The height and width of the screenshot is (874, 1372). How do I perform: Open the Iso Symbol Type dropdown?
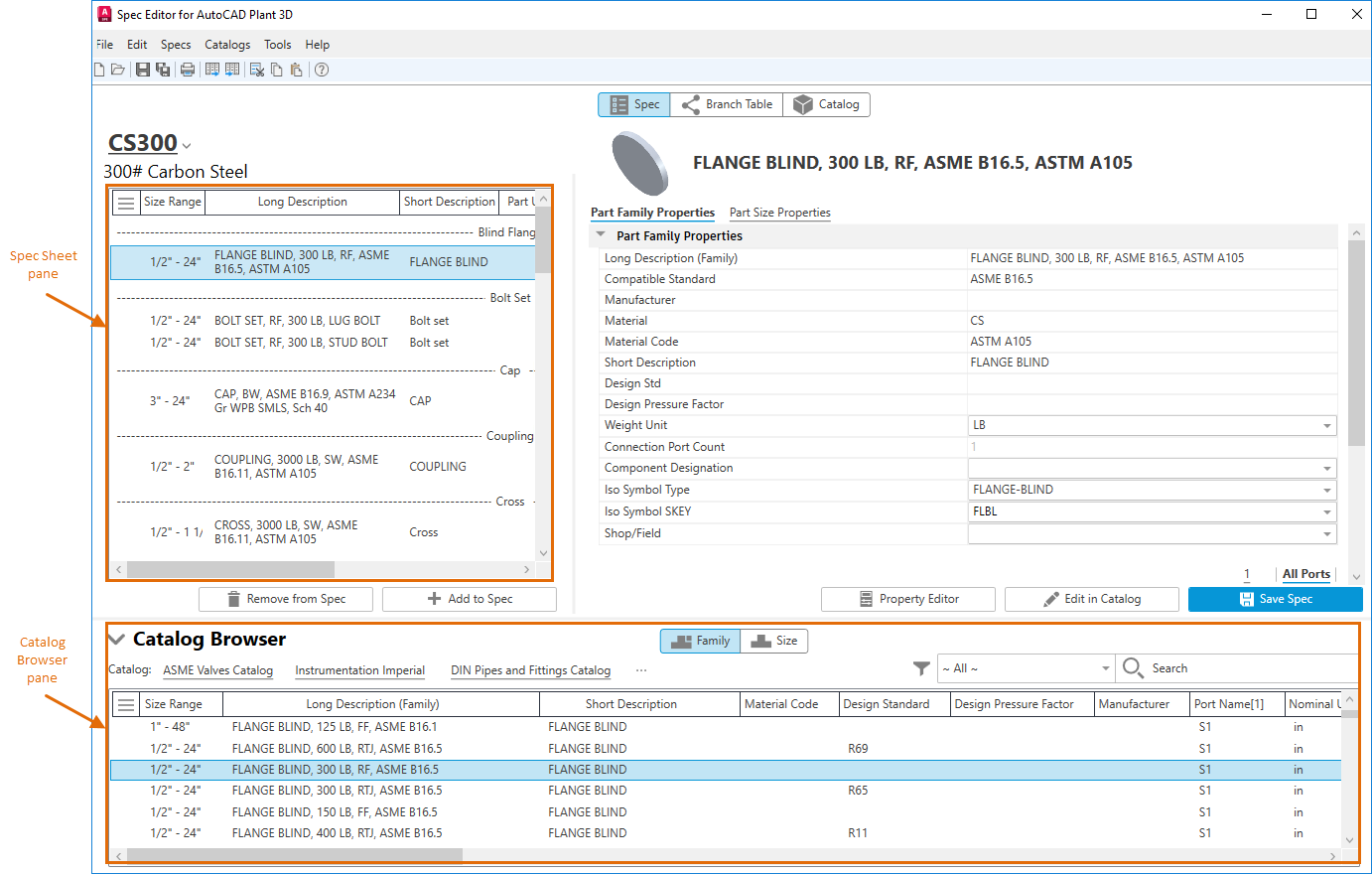(1327, 491)
